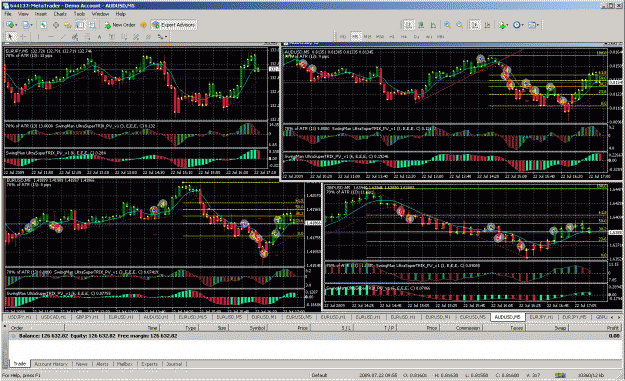Image resolution: width=625 pixels, height=381 pixels.
Task: Select the M1 timeframe button
Action: coord(343,37)
